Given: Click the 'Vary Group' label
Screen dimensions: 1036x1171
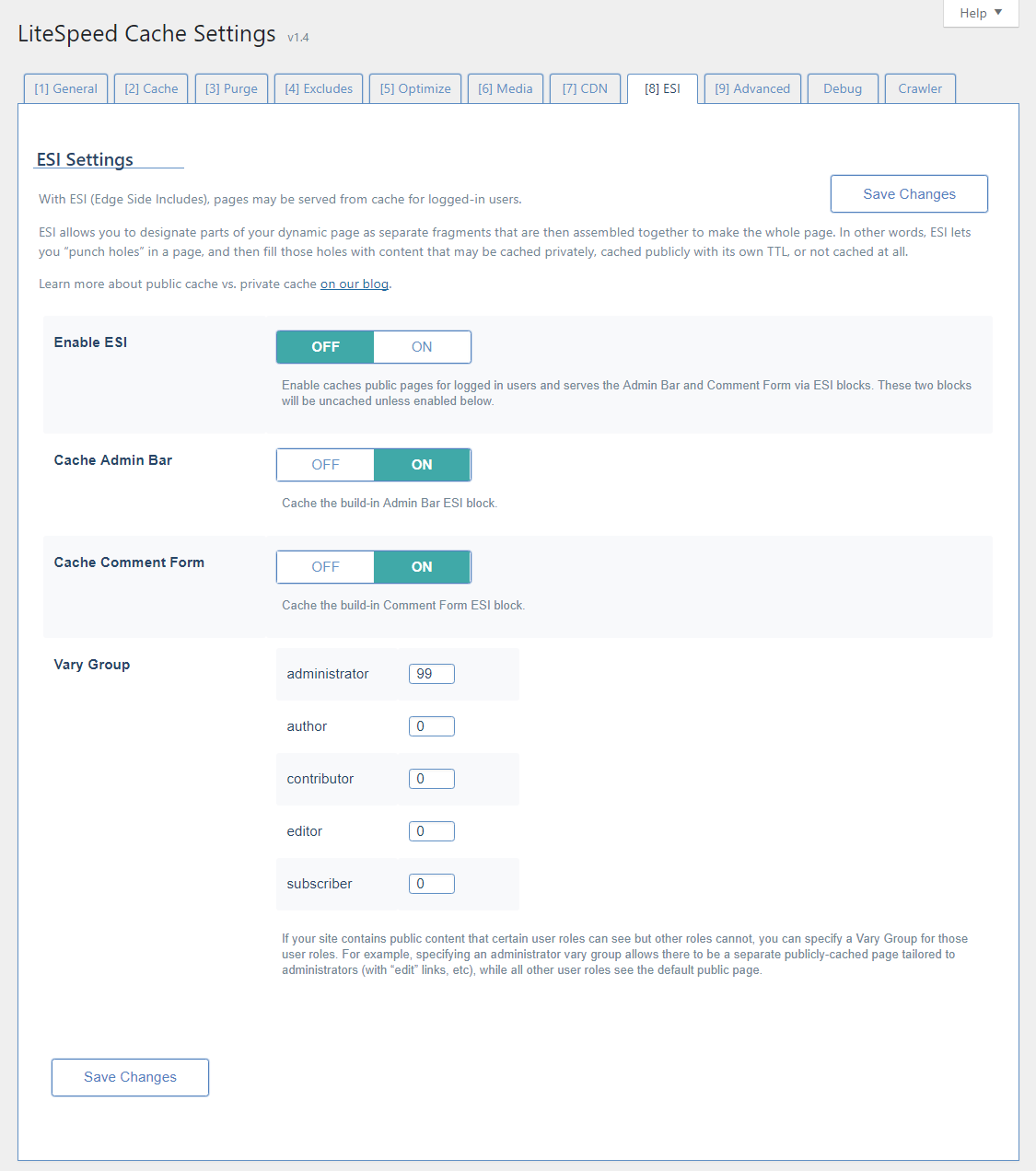Looking at the screenshot, I should tap(92, 665).
